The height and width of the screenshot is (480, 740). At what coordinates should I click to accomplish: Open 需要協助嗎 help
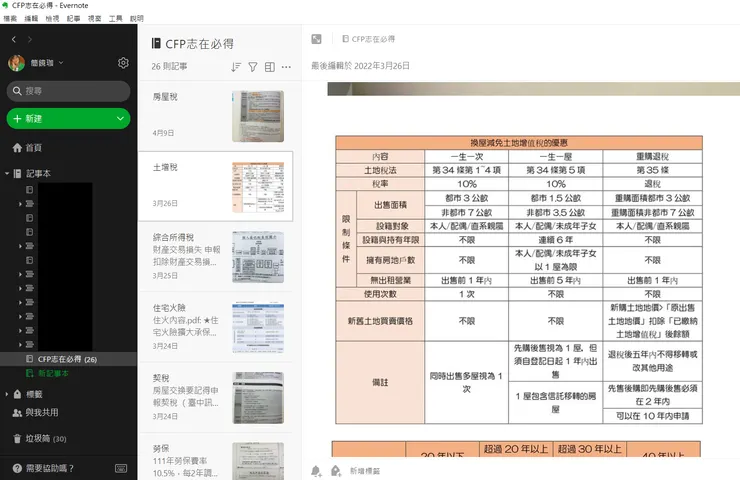click(x=43, y=468)
